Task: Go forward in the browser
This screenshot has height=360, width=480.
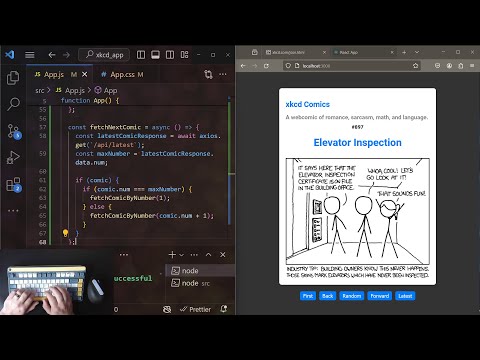Action: [255, 66]
